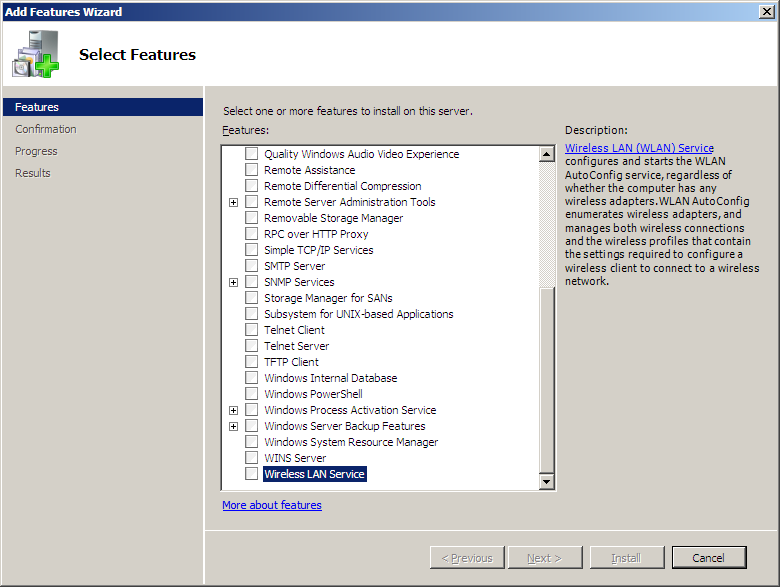Click the Install button
This screenshot has width=780, height=587.
627,558
